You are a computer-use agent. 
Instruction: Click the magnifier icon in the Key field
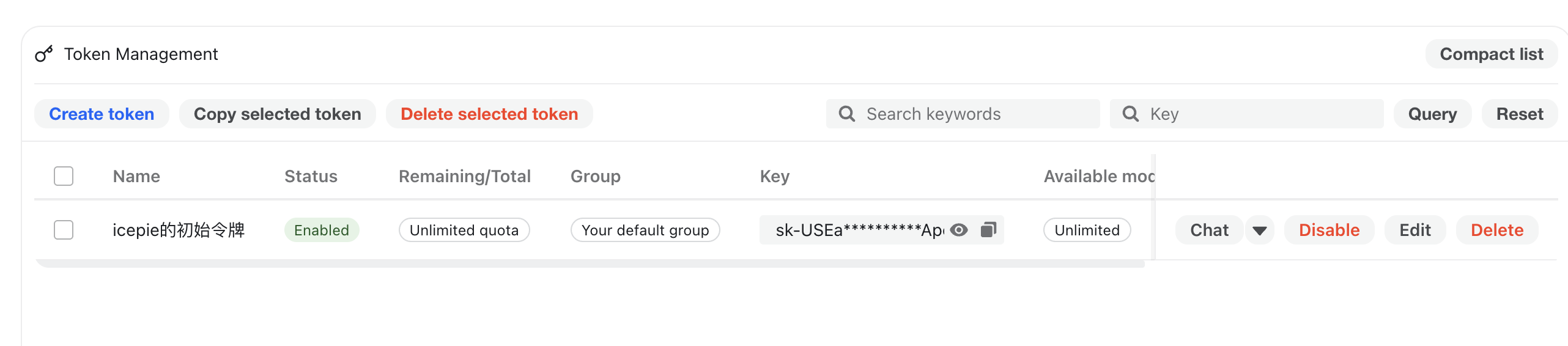pos(1130,114)
